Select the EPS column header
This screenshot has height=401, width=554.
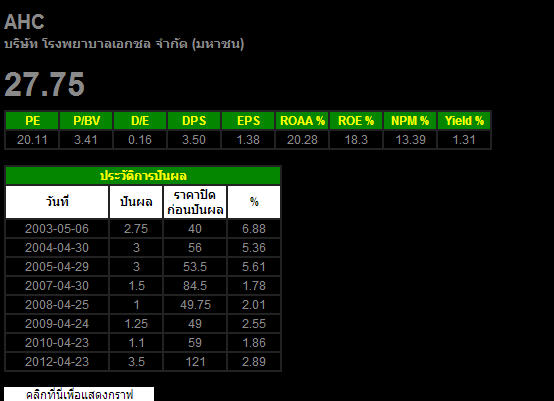[248, 121]
